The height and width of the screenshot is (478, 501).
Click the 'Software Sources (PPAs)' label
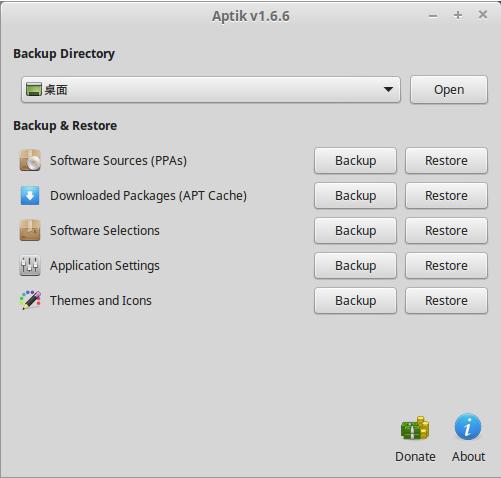coord(118,161)
